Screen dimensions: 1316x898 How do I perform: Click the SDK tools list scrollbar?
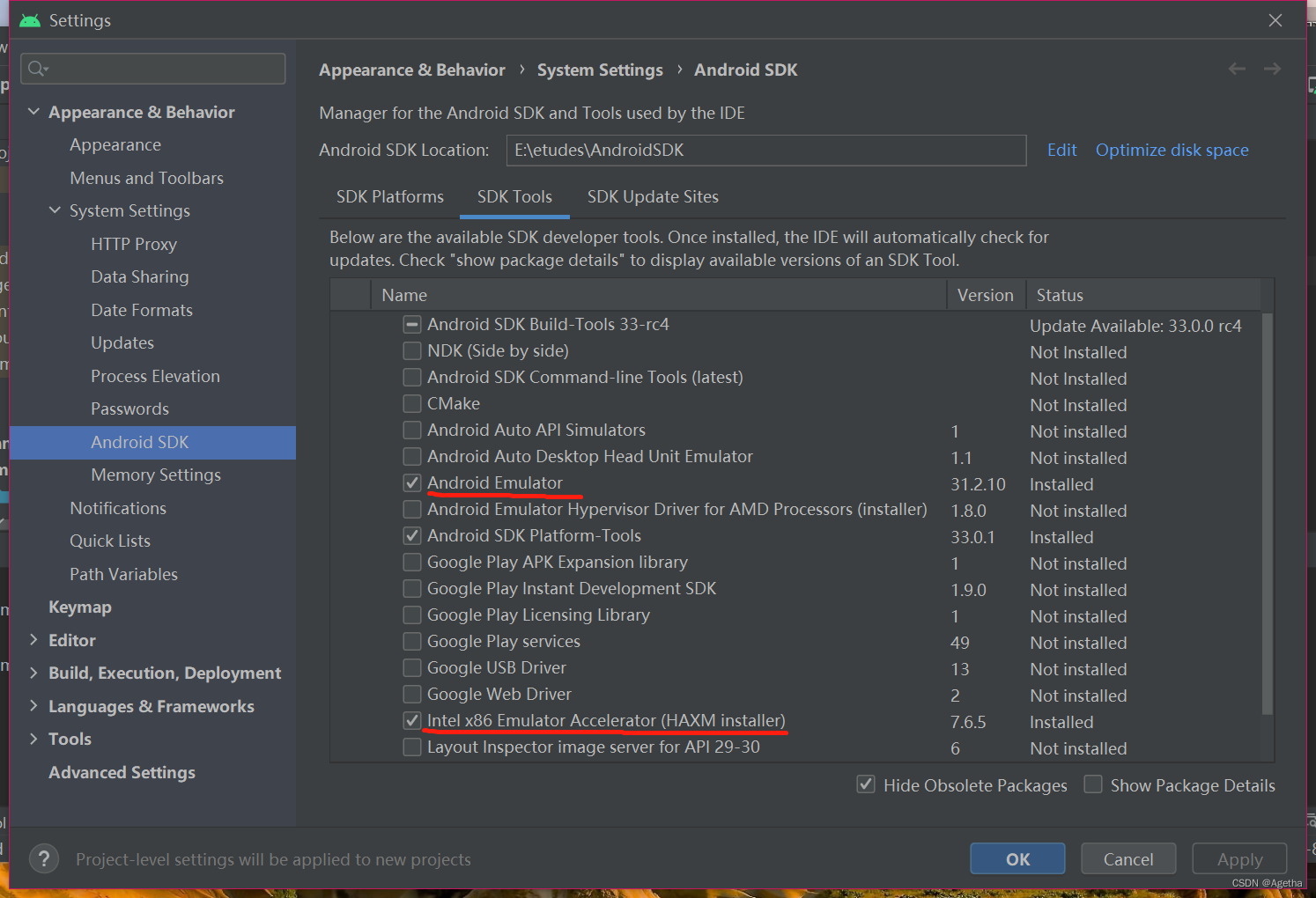point(1267,513)
